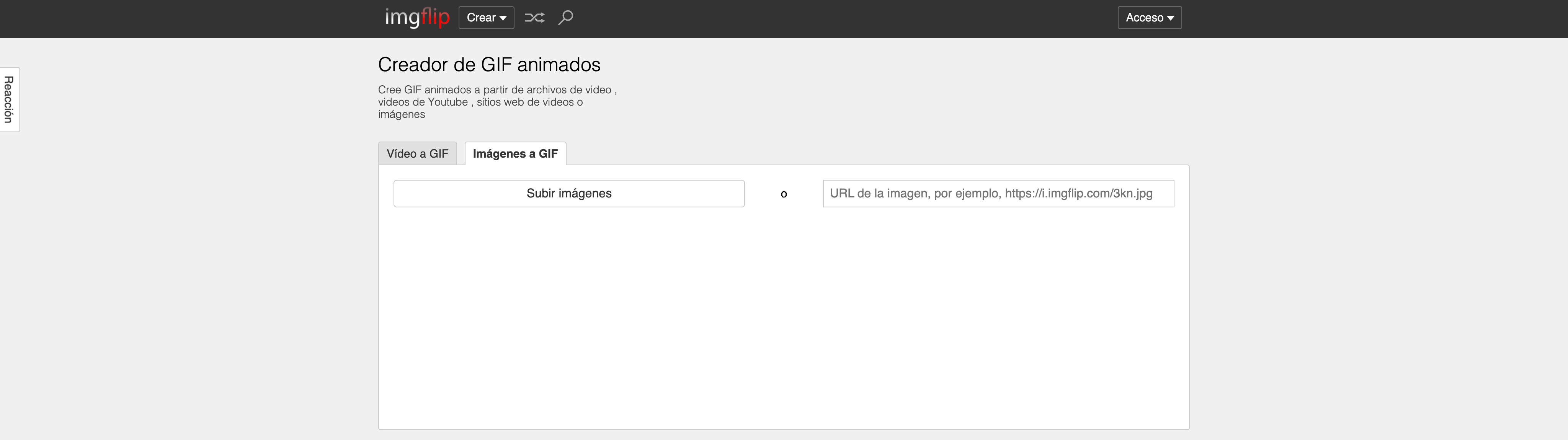This screenshot has height=440, width=1568.
Task: Click the imgflip logo to go home
Action: [417, 18]
